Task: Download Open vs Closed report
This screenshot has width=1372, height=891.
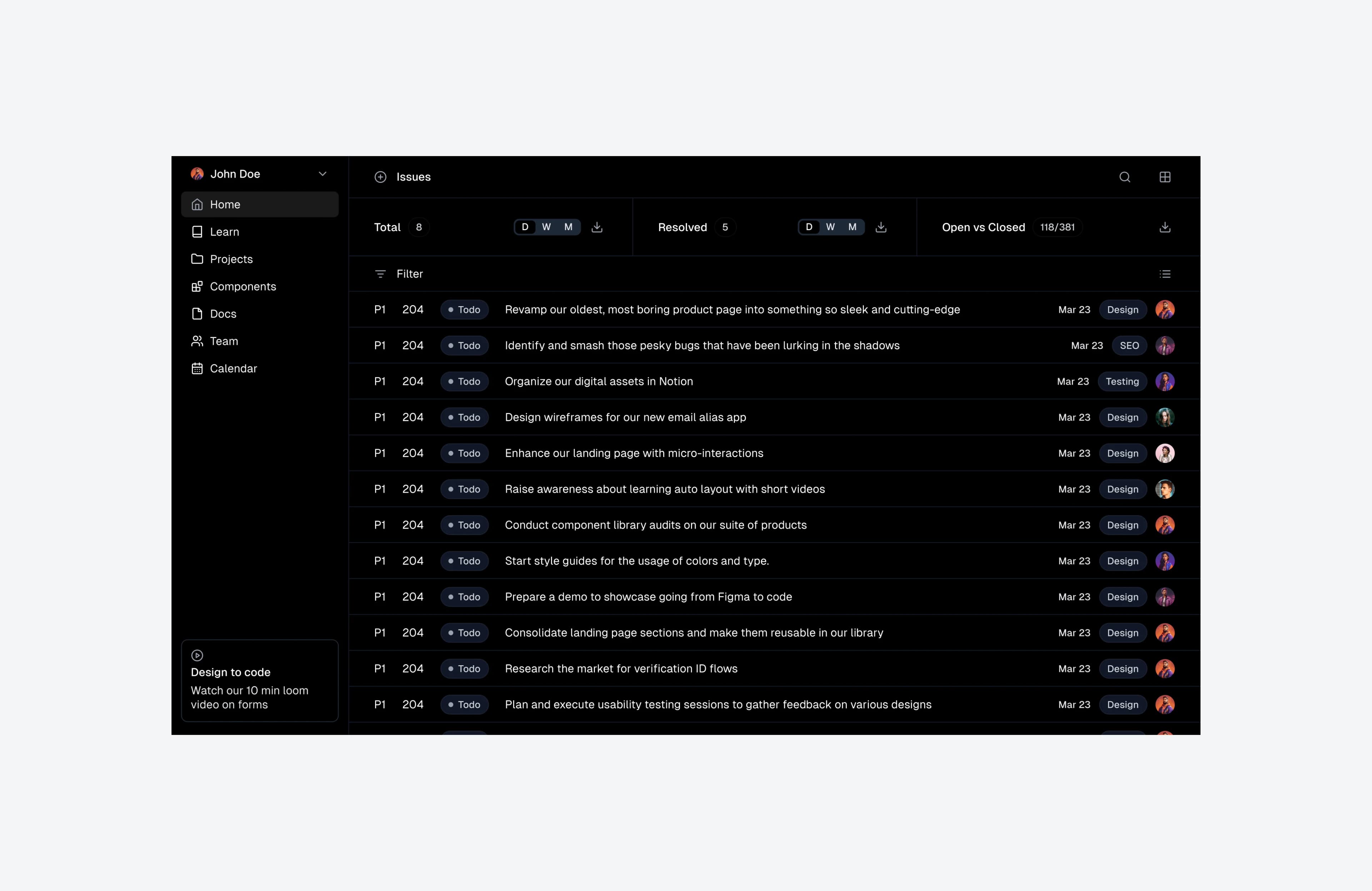Action: click(x=1165, y=227)
